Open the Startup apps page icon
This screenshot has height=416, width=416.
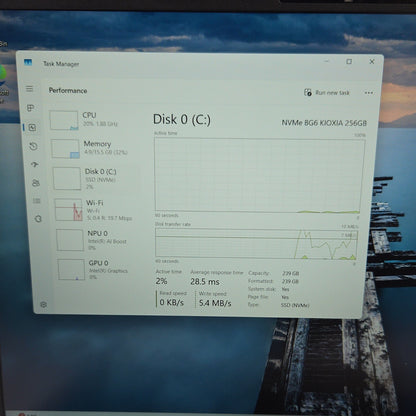tap(35, 164)
